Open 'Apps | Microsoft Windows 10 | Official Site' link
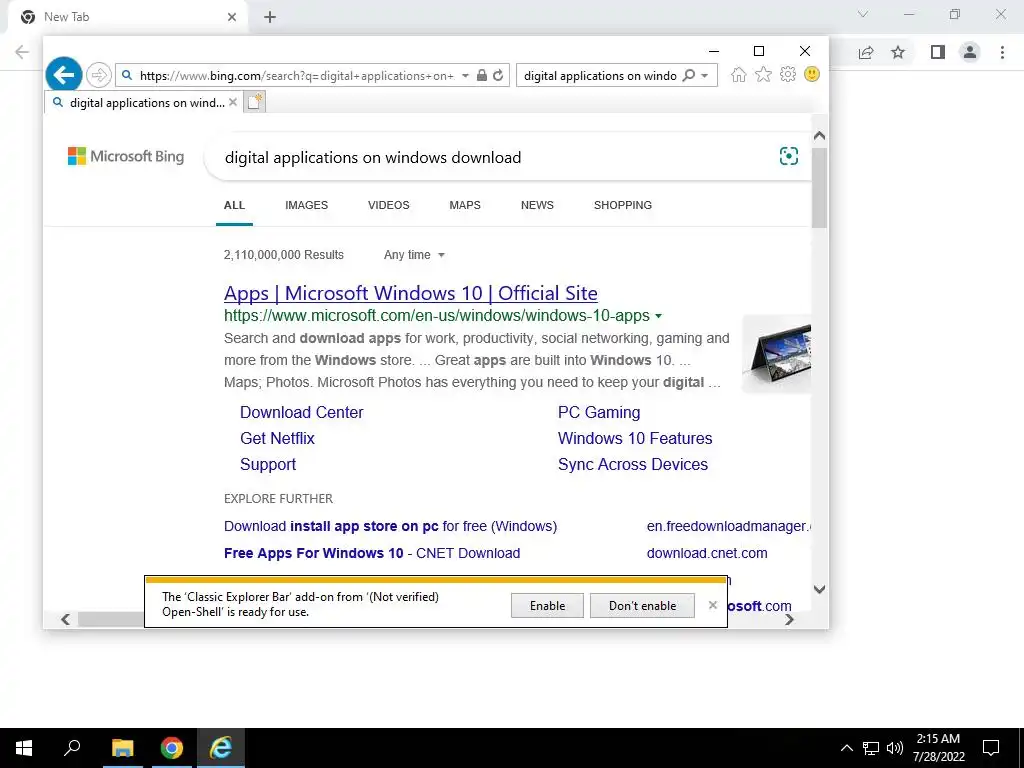The height and width of the screenshot is (768, 1024). click(x=410, y=293)
